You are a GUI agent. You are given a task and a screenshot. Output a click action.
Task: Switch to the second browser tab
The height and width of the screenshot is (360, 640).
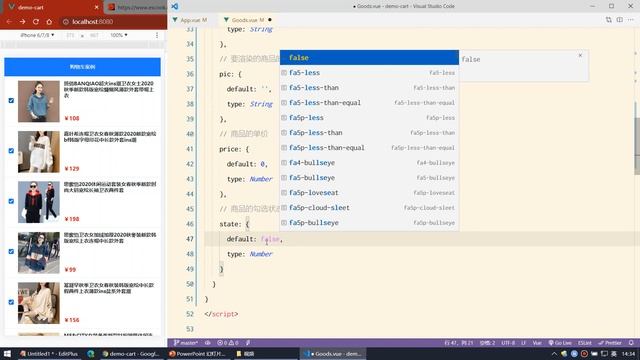[136, 7]
